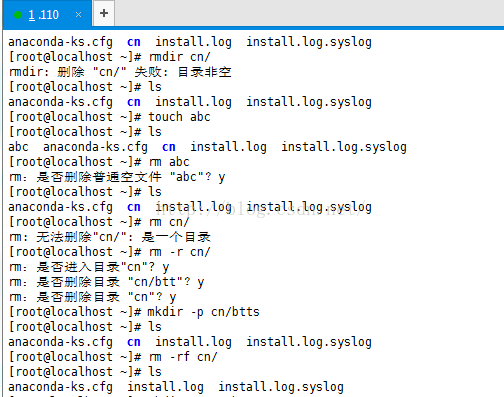The height and width of the screenshot is (397, 504).
Task: Click the 'rm abc' command line
Action: [x=99, y=162]
